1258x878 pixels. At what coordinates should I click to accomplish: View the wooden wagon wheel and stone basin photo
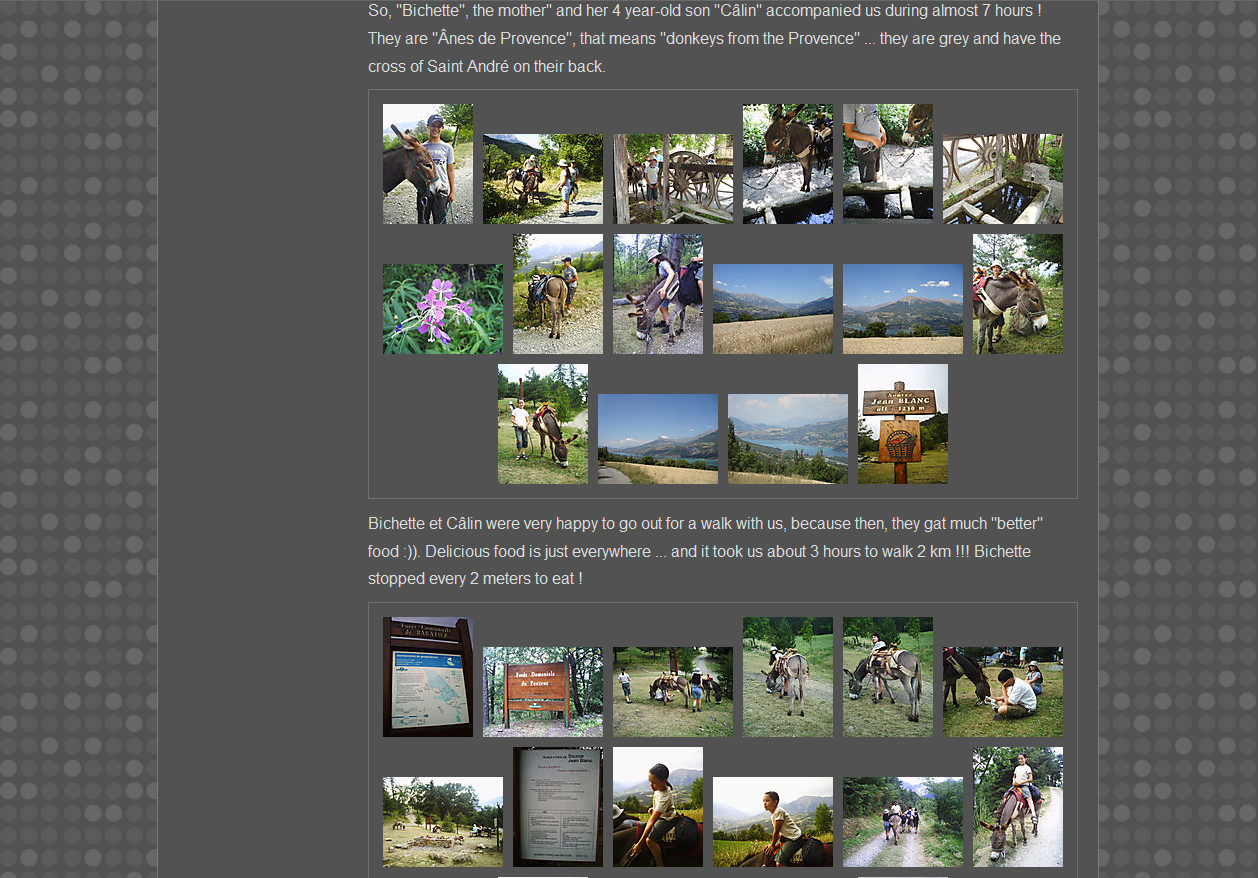click(x=1002, y=179)
